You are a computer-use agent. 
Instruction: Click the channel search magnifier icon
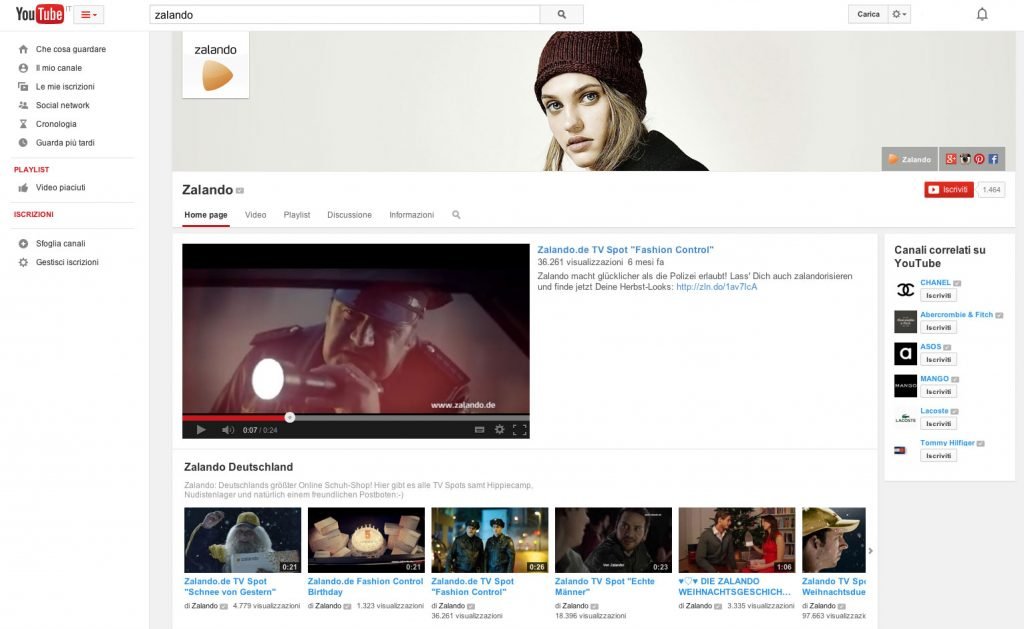point(456,215)
